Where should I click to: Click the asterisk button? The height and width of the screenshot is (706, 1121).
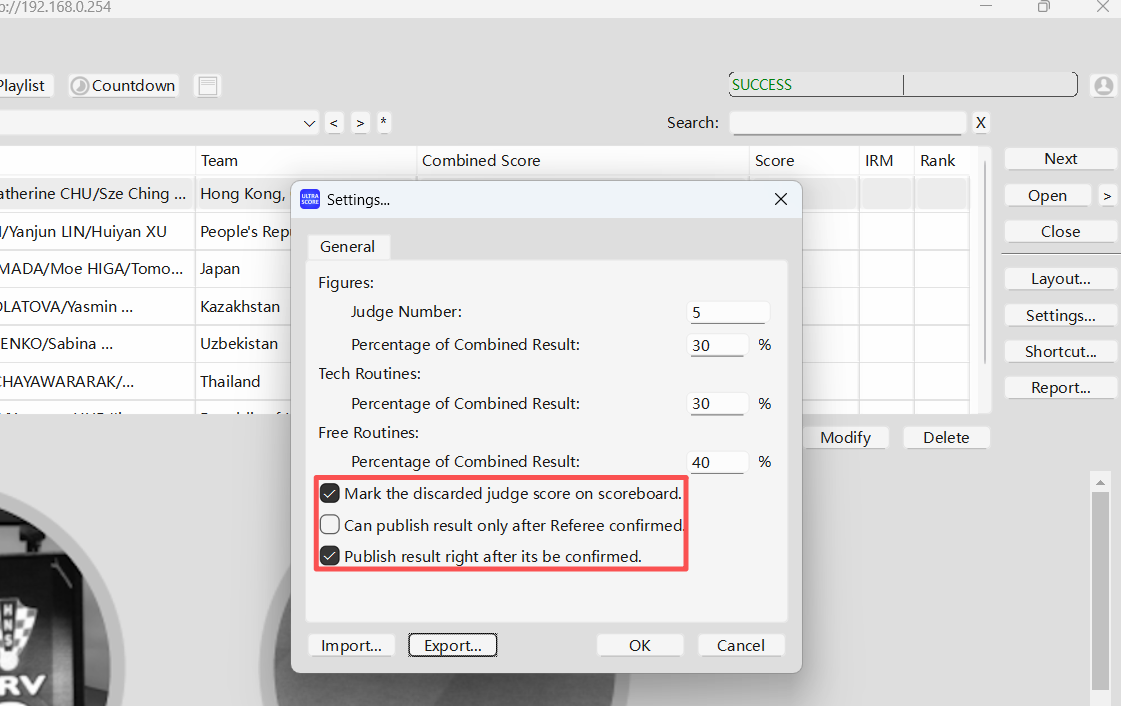point(384,123)
